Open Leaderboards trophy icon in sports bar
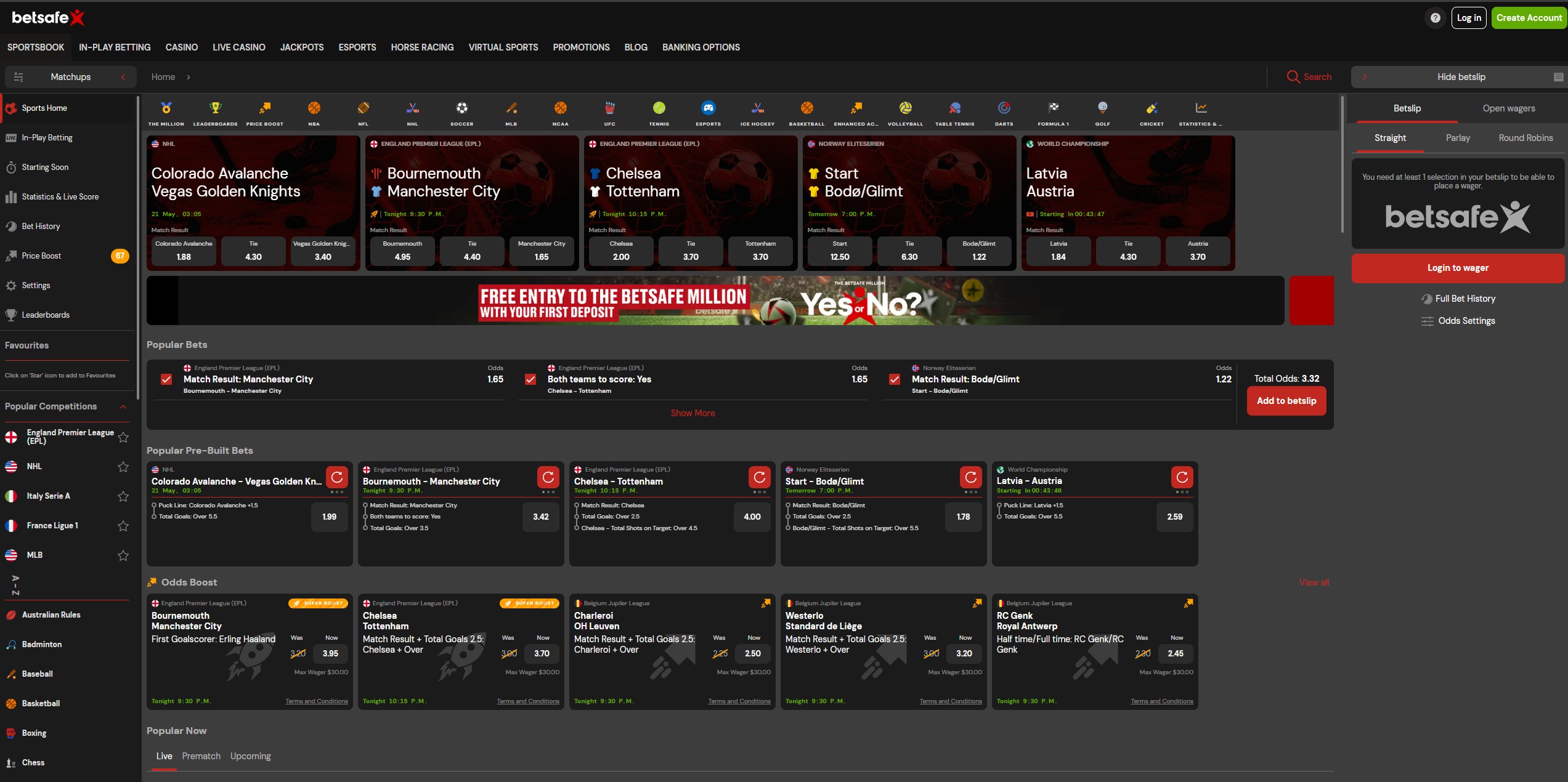This screenshot has height=782, width=1568. pyautogui.click(x=215, y=108)
